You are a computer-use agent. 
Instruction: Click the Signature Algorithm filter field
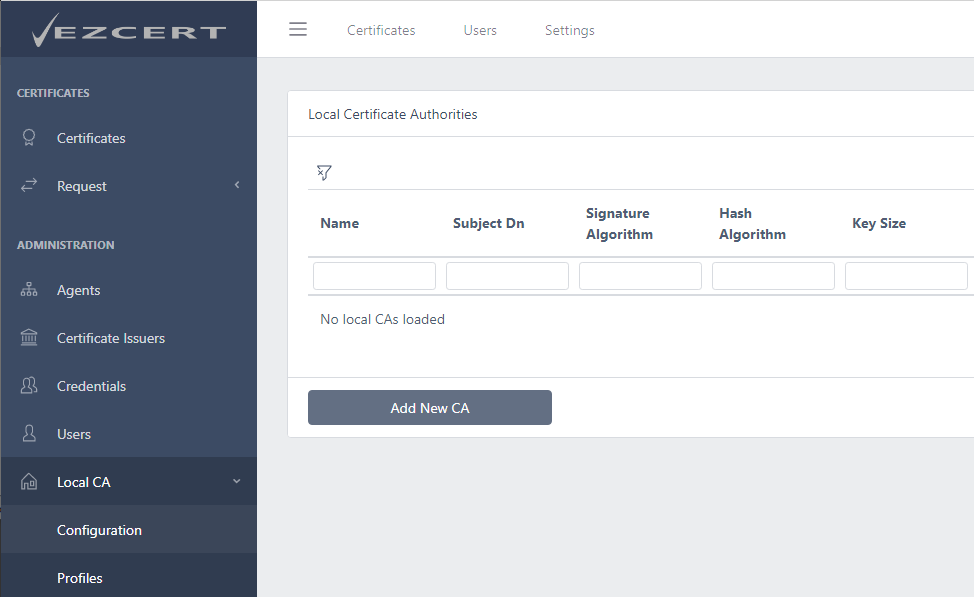click(x=640, y=276)
